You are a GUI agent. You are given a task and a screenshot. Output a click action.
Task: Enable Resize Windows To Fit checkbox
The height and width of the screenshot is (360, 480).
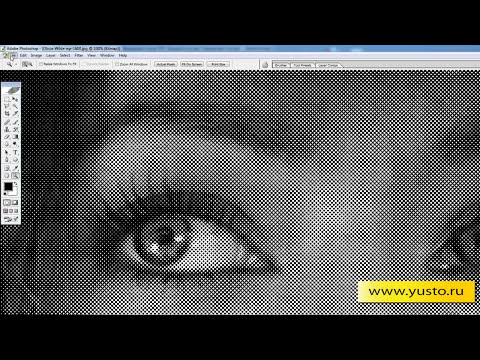tap(41, 64)
